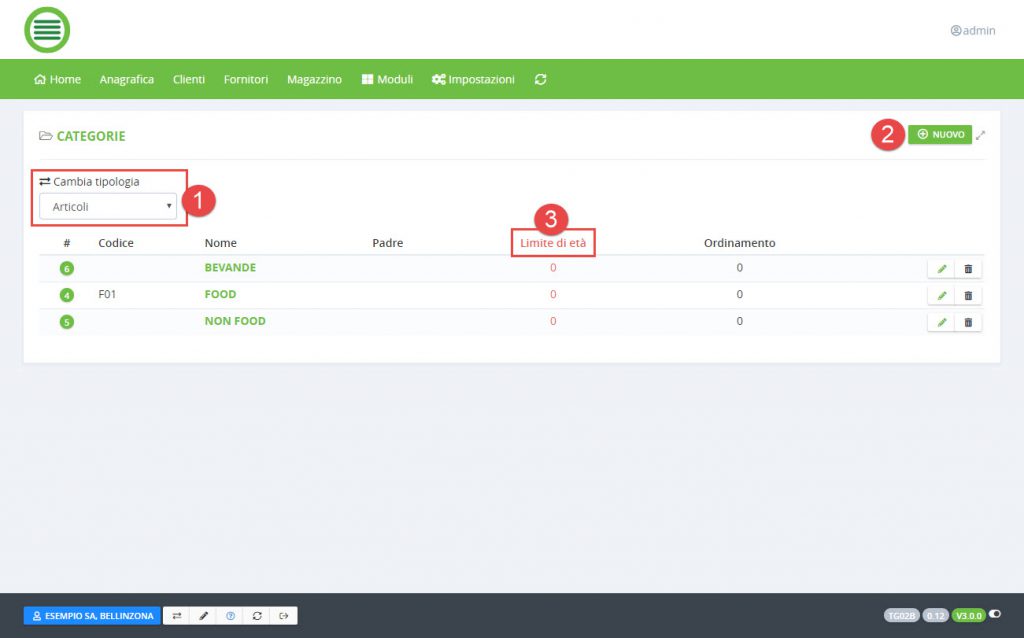
Task: Click the help question mark icon in footer
Action: 230,616
